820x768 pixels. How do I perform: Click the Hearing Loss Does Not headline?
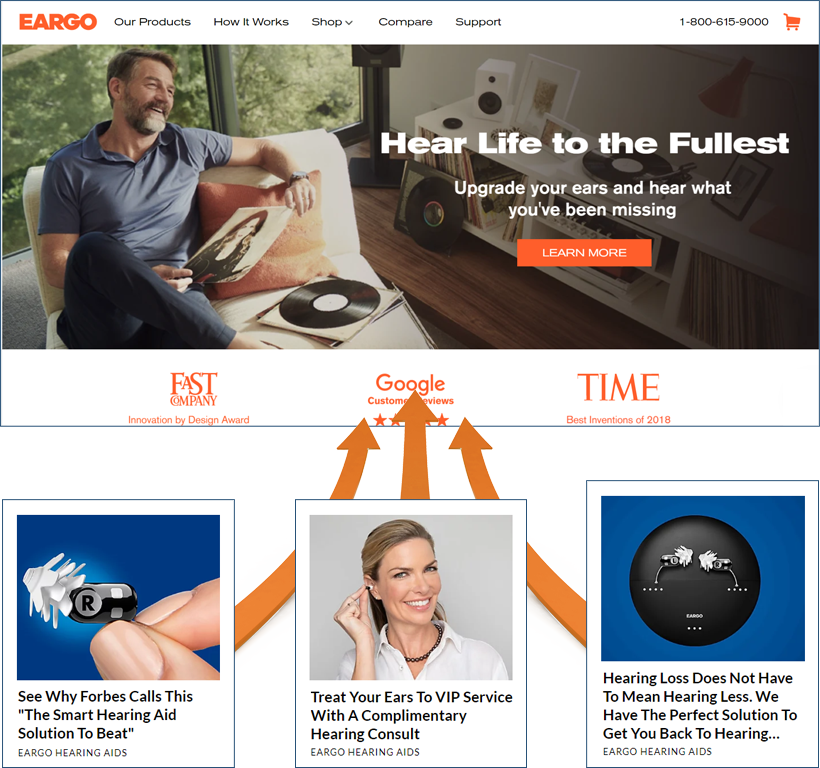(700, 705)
